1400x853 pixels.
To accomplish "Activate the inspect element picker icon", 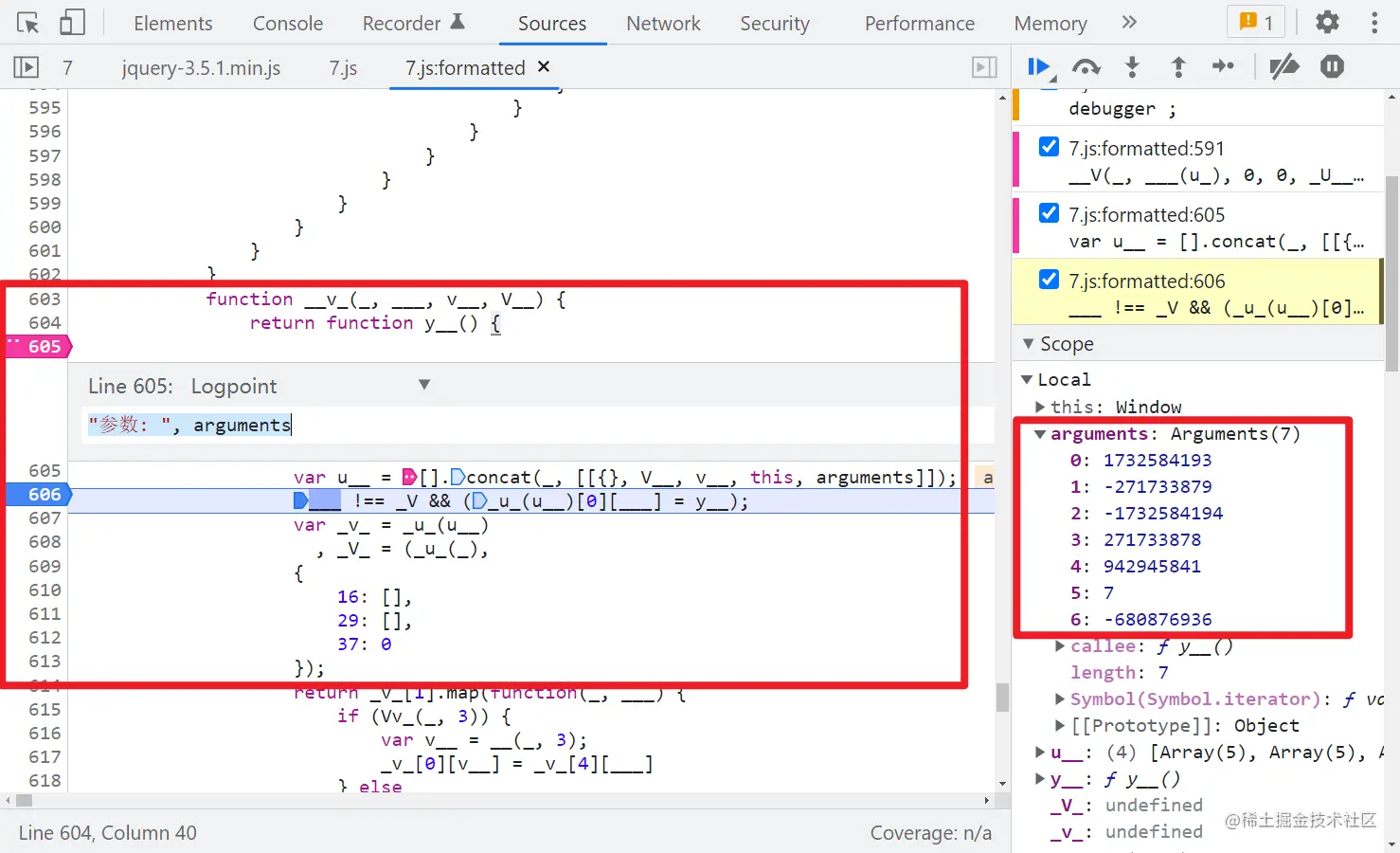I will [x=28, y=23].
